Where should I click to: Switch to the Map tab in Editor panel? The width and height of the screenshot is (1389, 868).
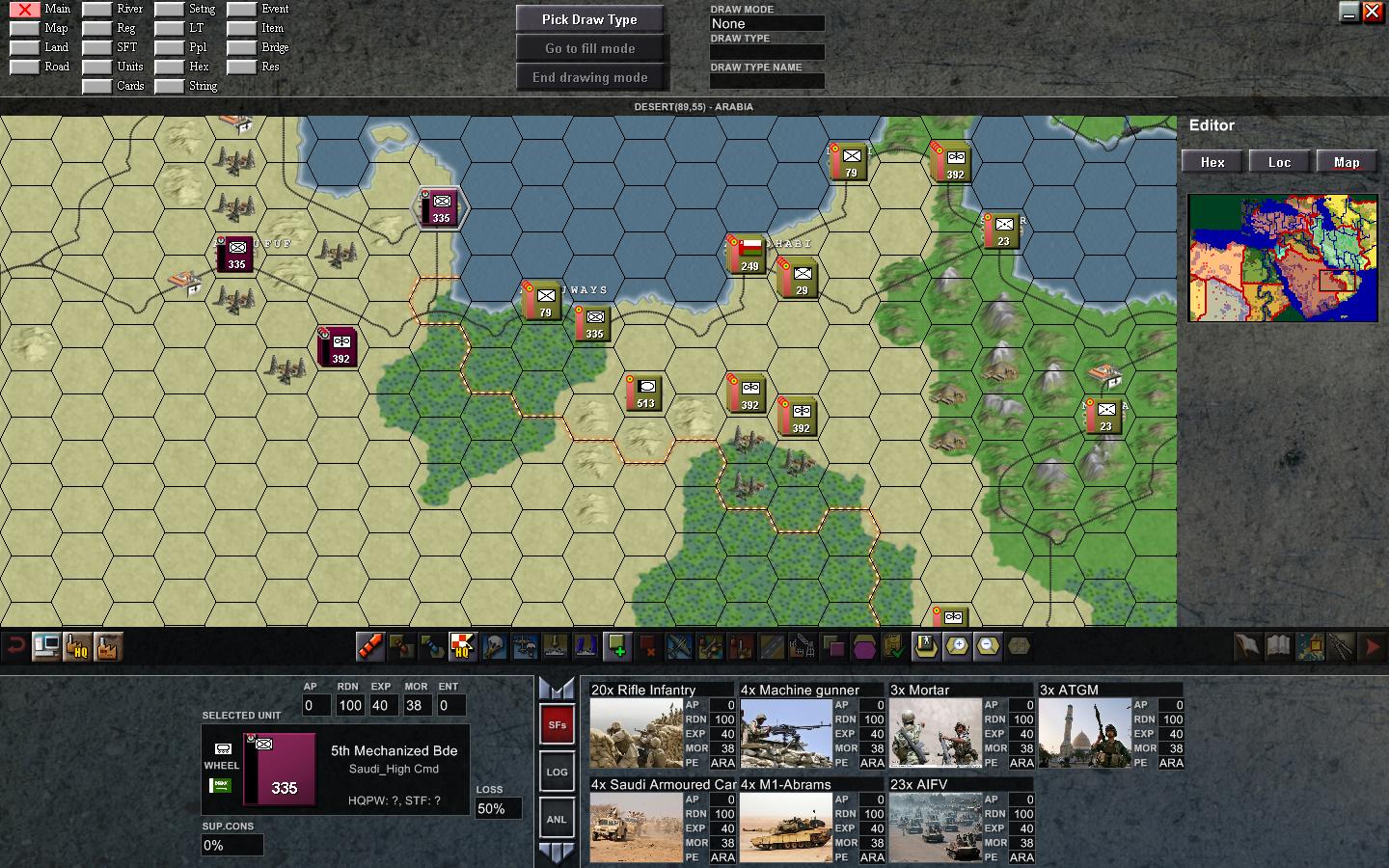[1347, 162]
